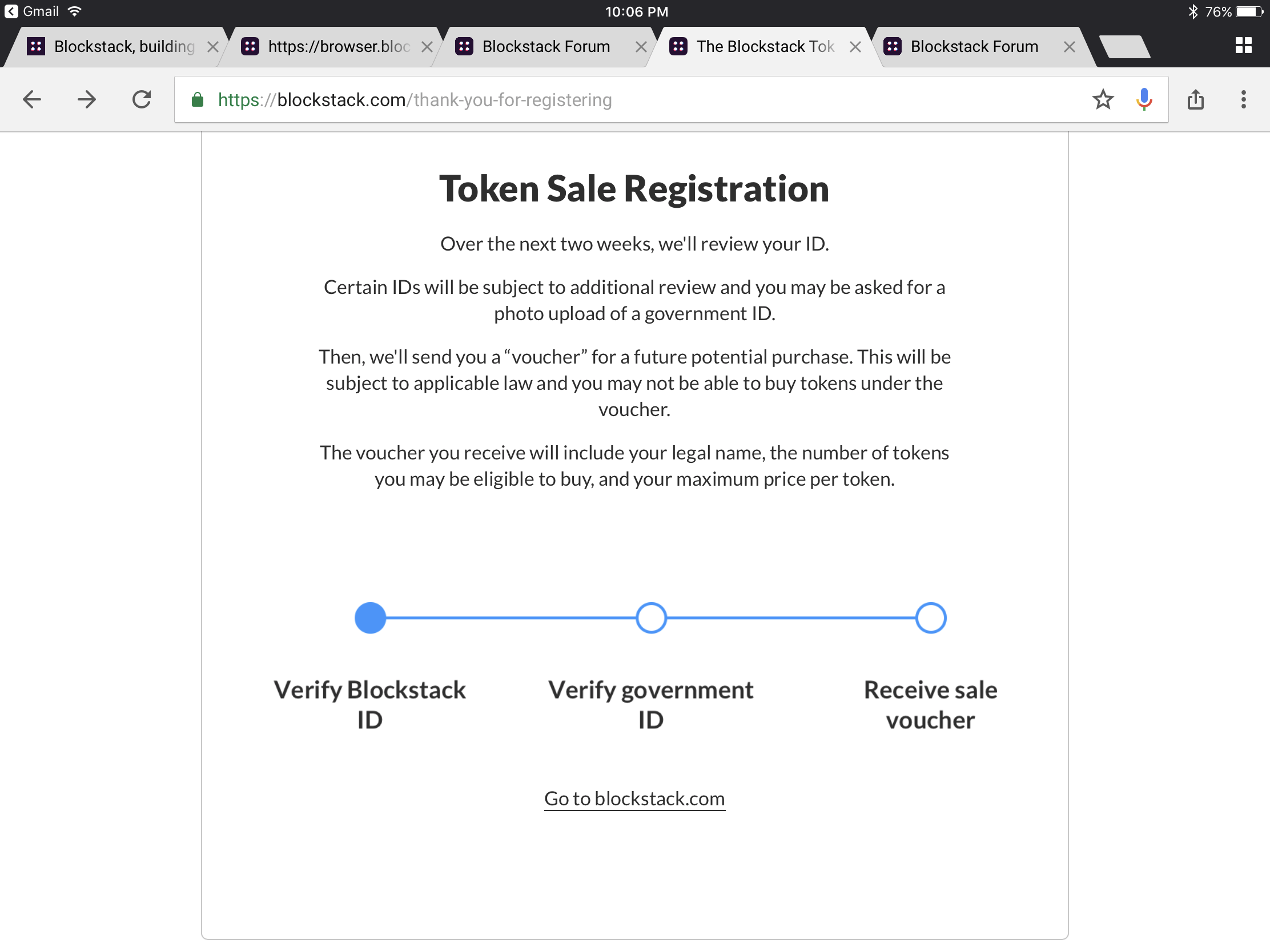
Task: Go back to the previous page
Action: tap(32, 100)
